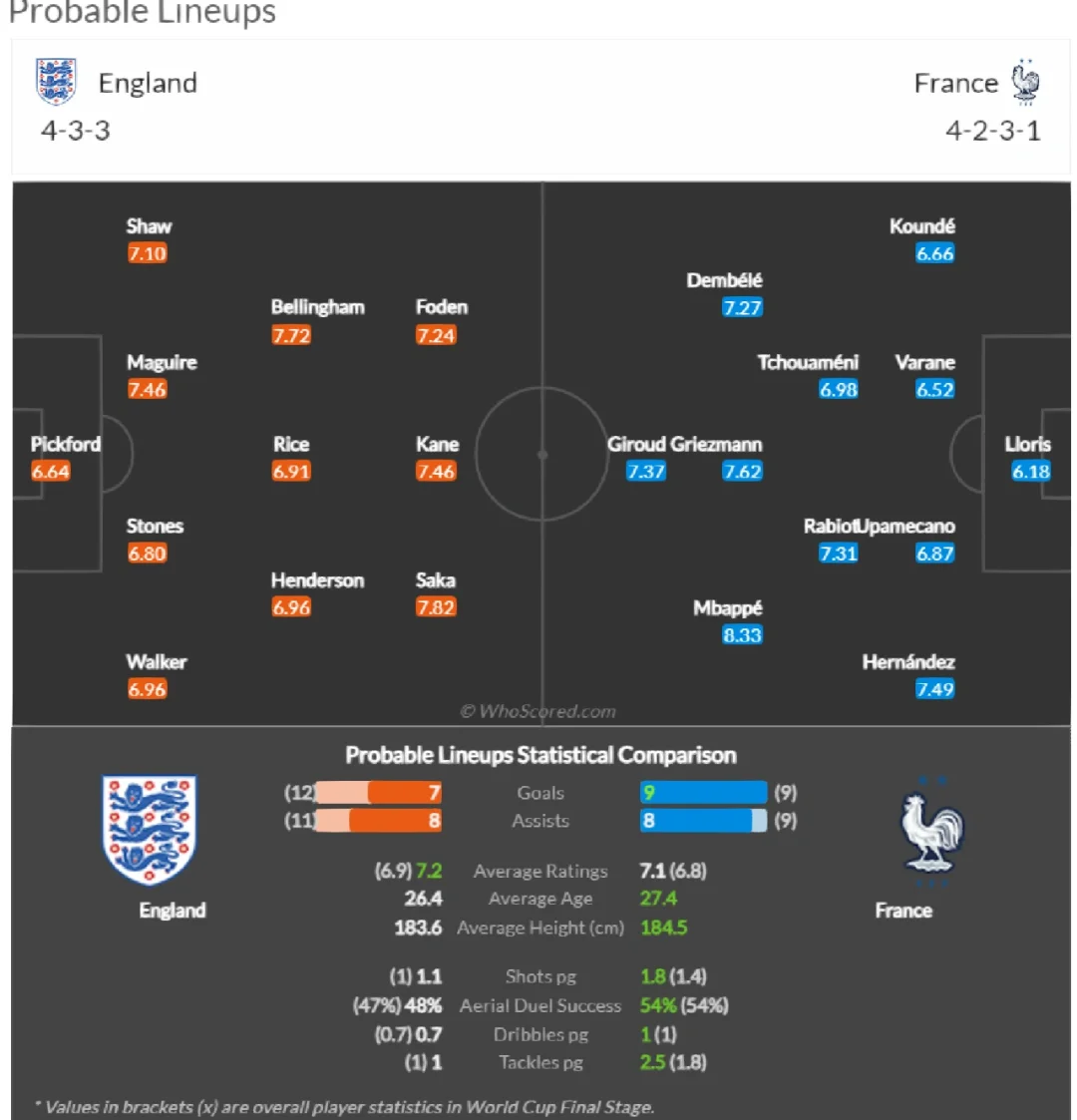This screenshot has height=1120, width=1077.
Task: Select Koundé's 6.66 rating badge
Action: click(934, 253)
